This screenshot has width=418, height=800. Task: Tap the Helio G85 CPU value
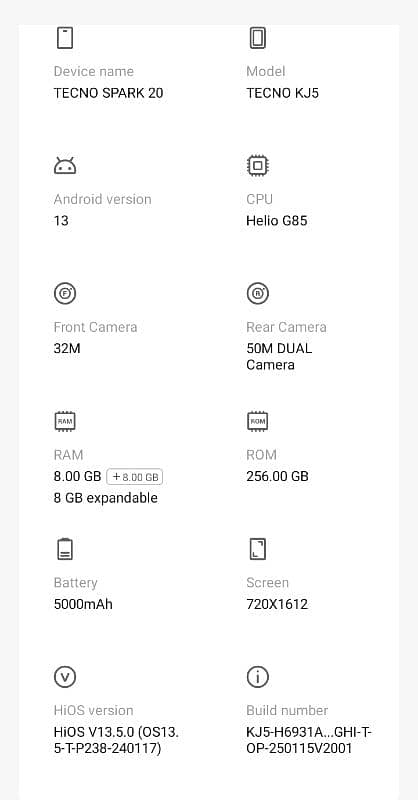pyautogui.click(x=277, y=221)
